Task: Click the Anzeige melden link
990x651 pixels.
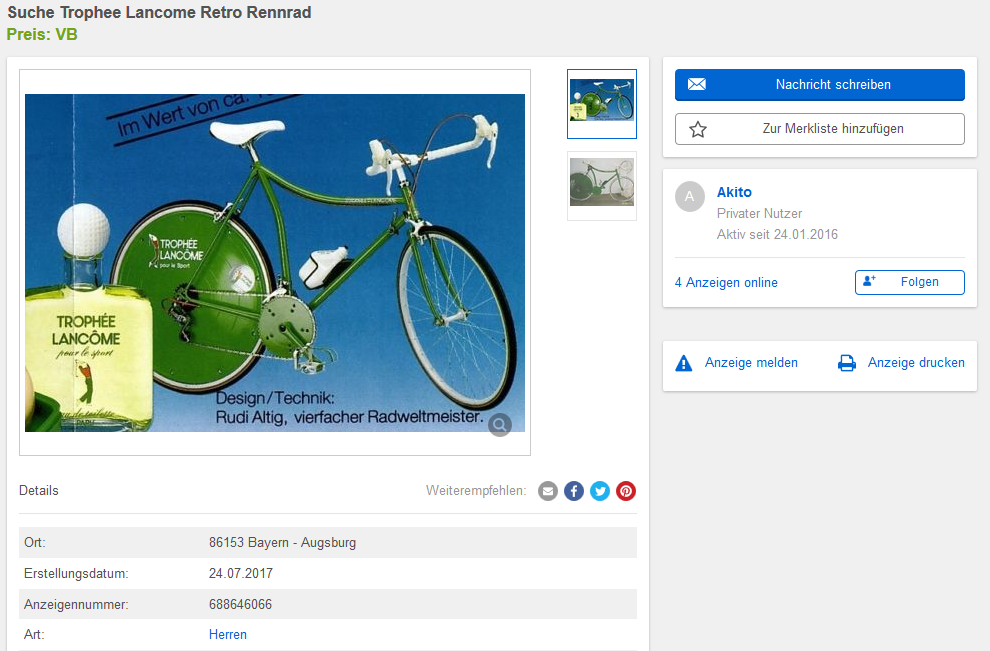Action: pyautogui.click(x=751, y=363)
